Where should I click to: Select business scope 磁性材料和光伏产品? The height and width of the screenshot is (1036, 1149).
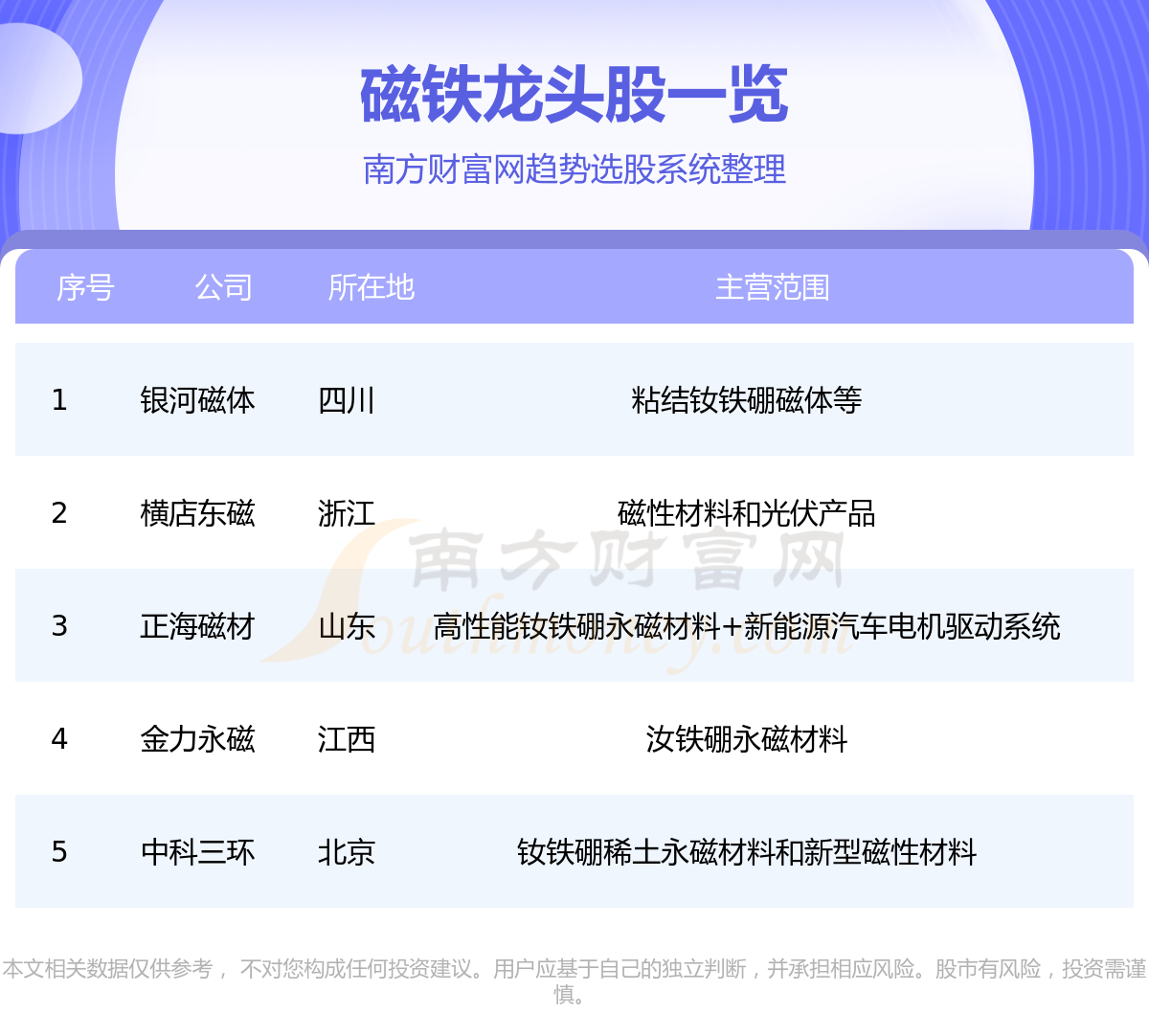point(747,513)
